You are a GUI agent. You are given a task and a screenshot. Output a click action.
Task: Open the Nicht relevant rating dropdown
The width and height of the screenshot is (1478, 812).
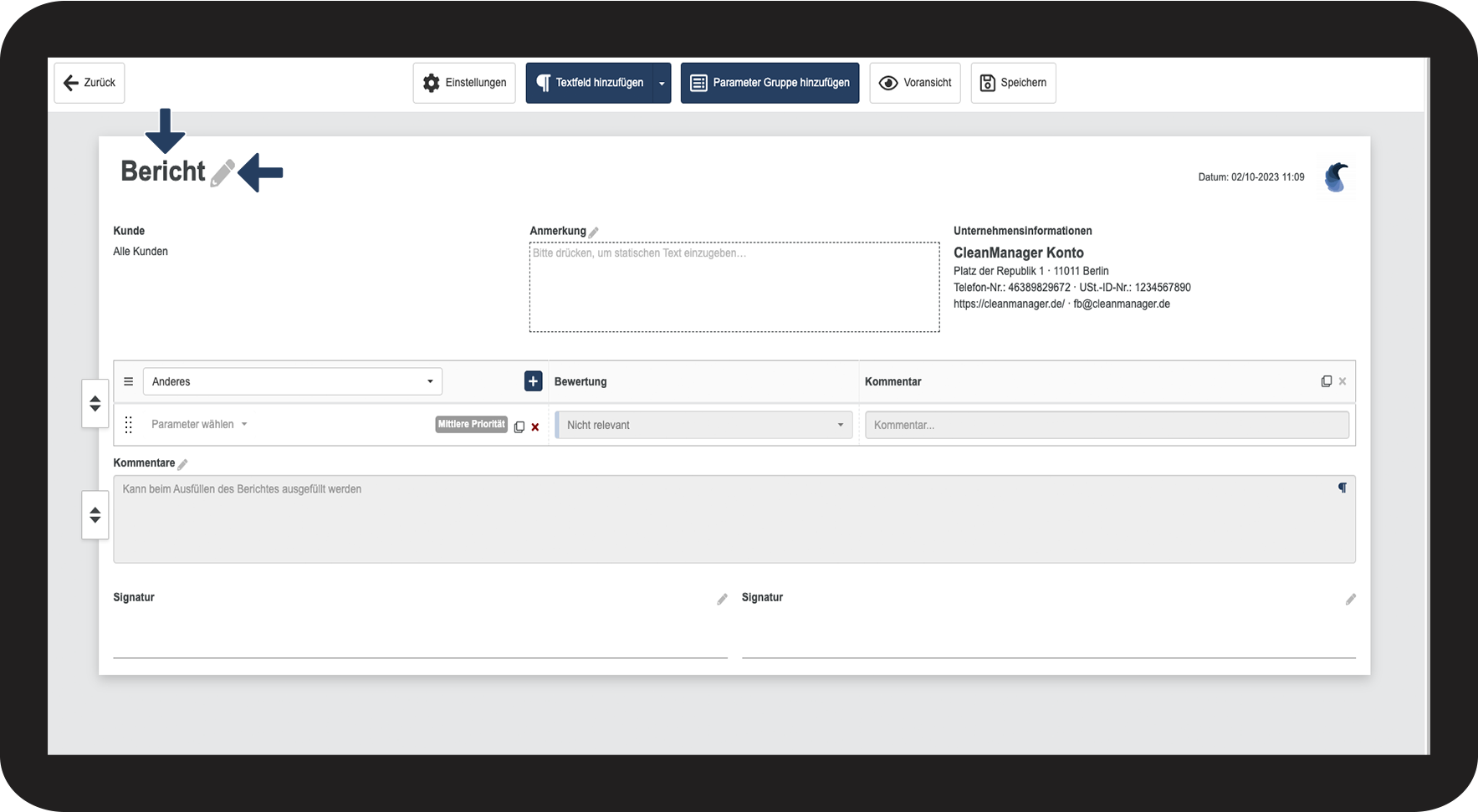point(704,425)
